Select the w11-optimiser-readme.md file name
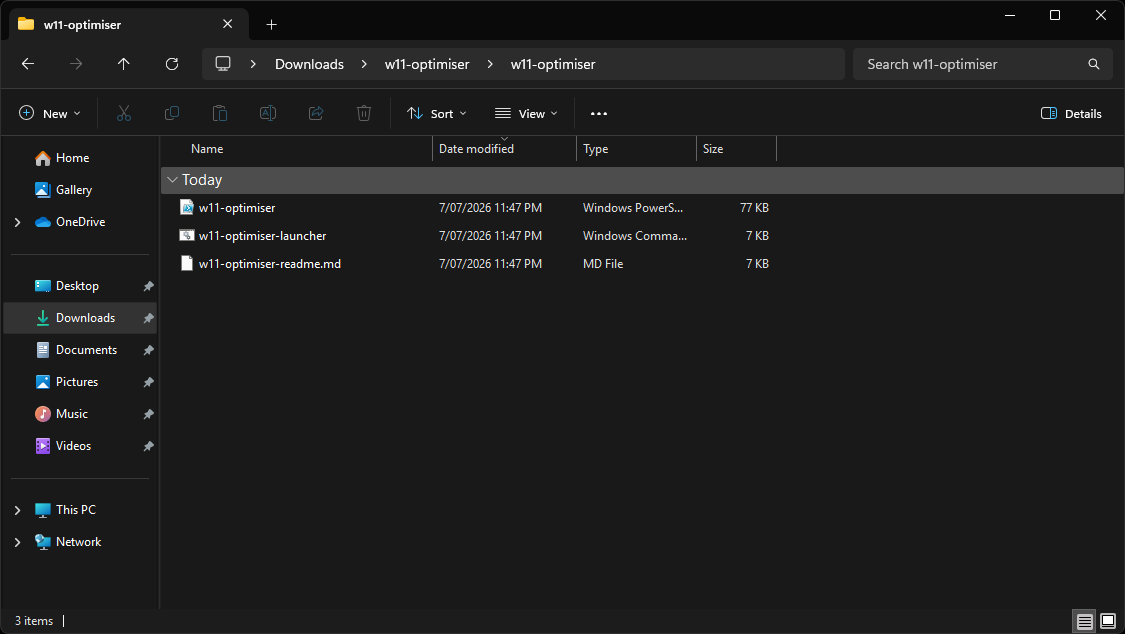1125x634 pixels. coord(270,263)
